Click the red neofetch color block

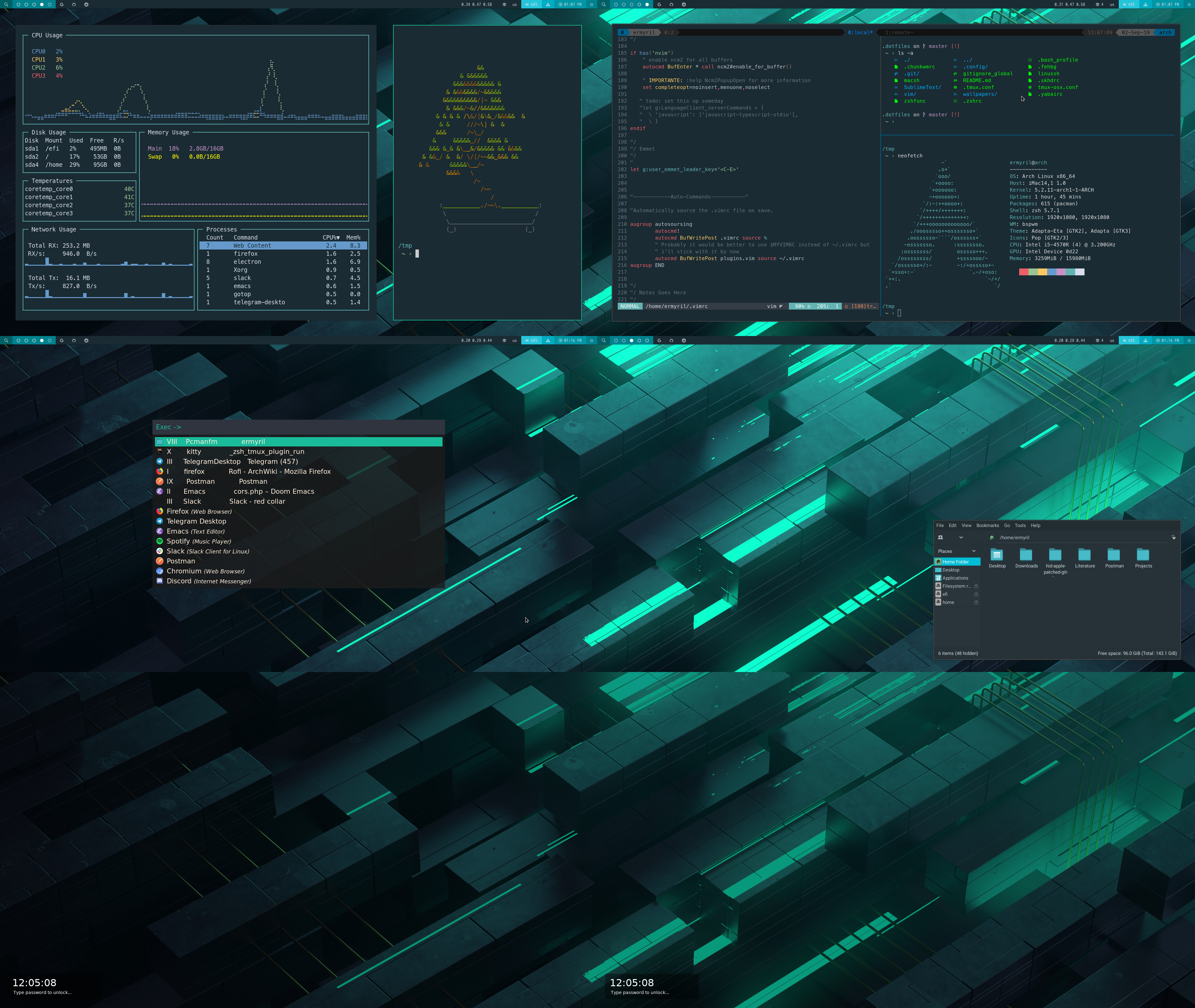pos(1023,272)
